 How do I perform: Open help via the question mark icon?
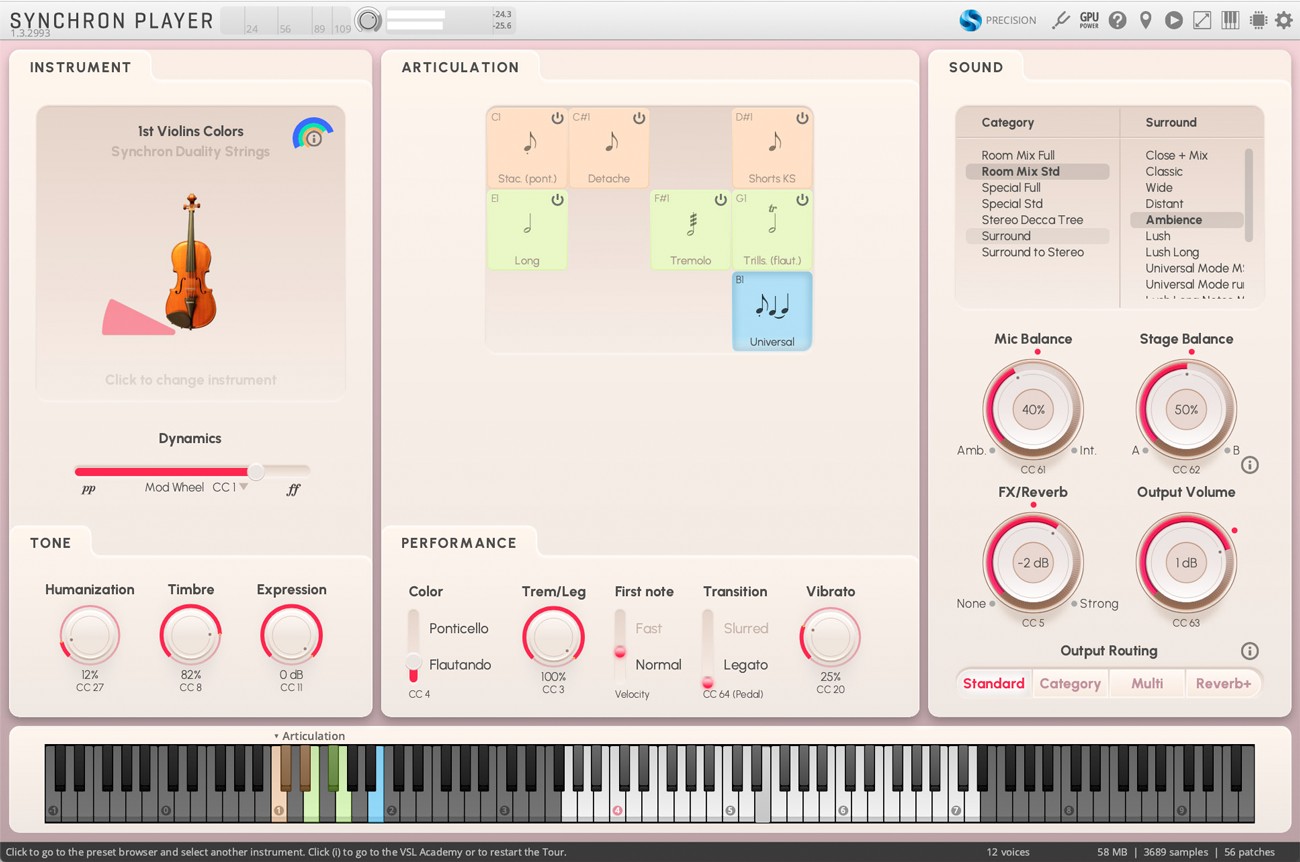coord(1118,20)
